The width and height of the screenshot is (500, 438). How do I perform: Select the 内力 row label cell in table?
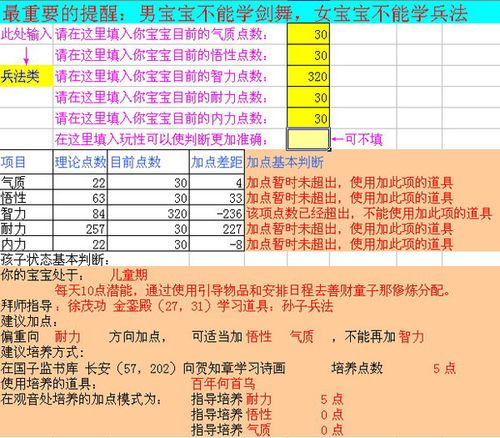tap(26, 244)
